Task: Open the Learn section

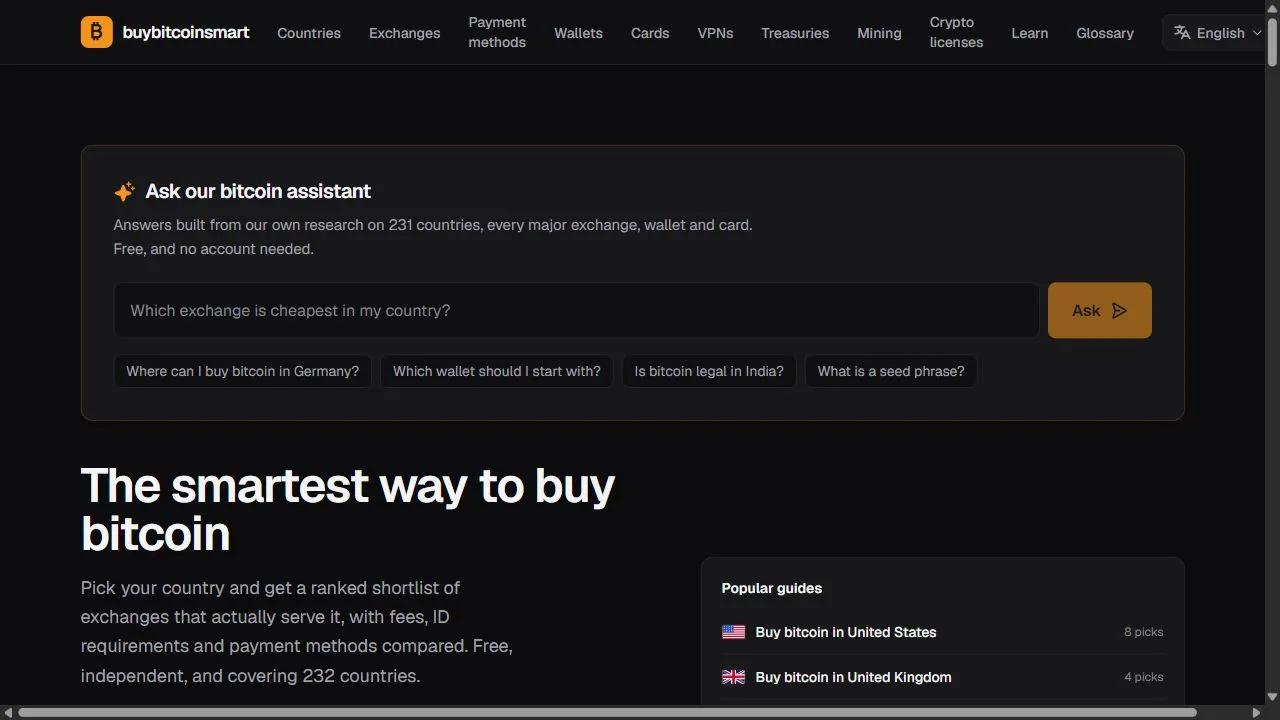Action: (x=1030, y=33)
